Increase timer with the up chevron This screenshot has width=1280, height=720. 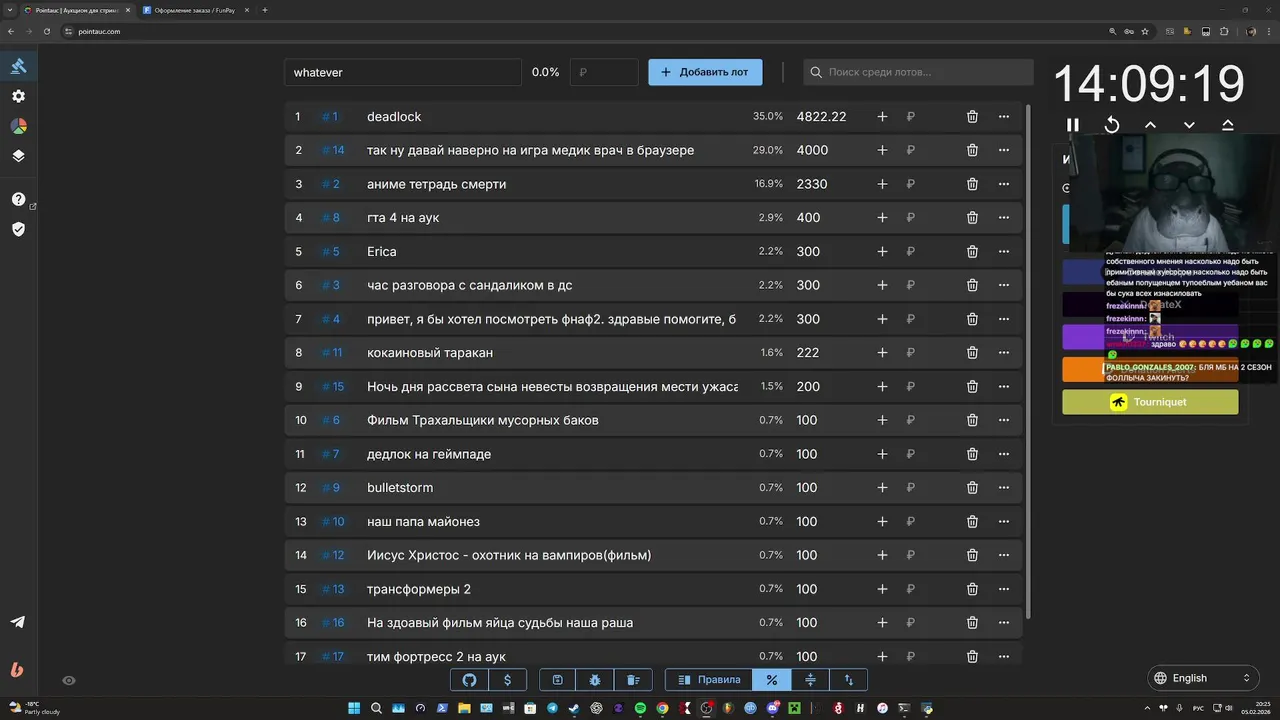click(x=1150, y=125)
